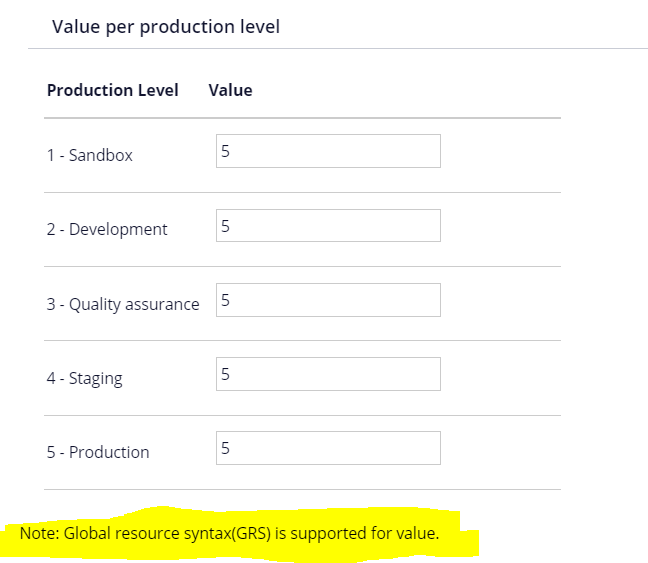The height and width of the screenshot is (563, 648).
Task: Click the word 'Note:' in highlighted text
Action: coord(40,533)
